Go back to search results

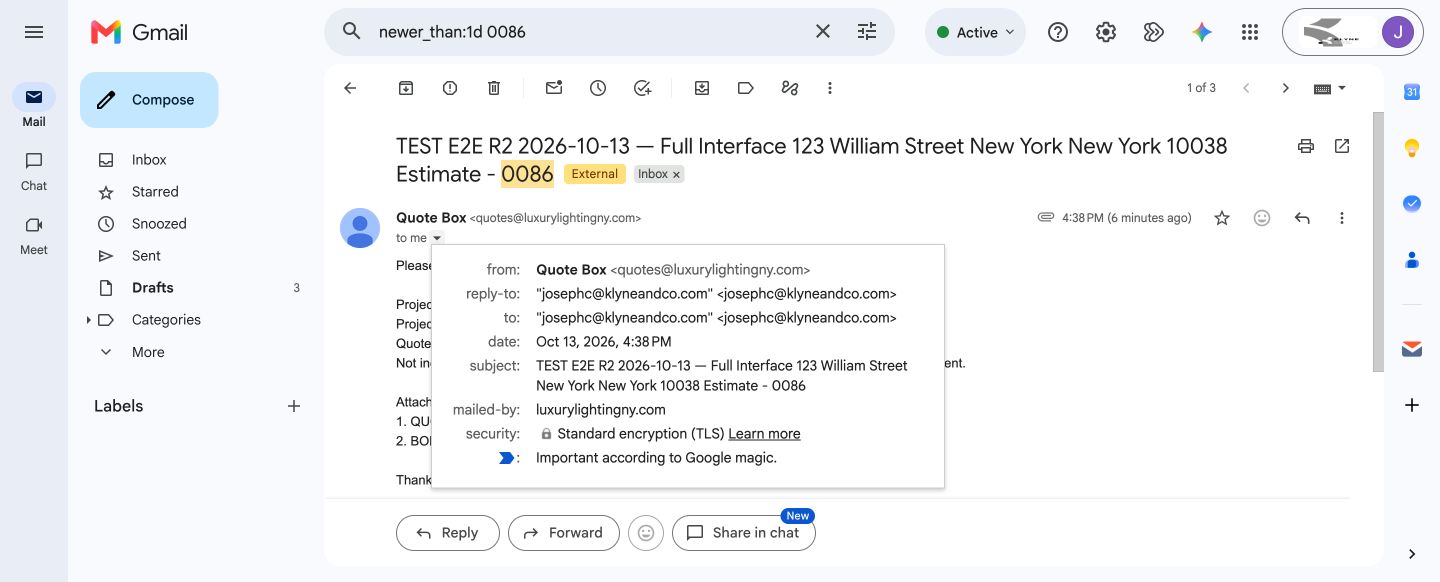pos(350,88)
